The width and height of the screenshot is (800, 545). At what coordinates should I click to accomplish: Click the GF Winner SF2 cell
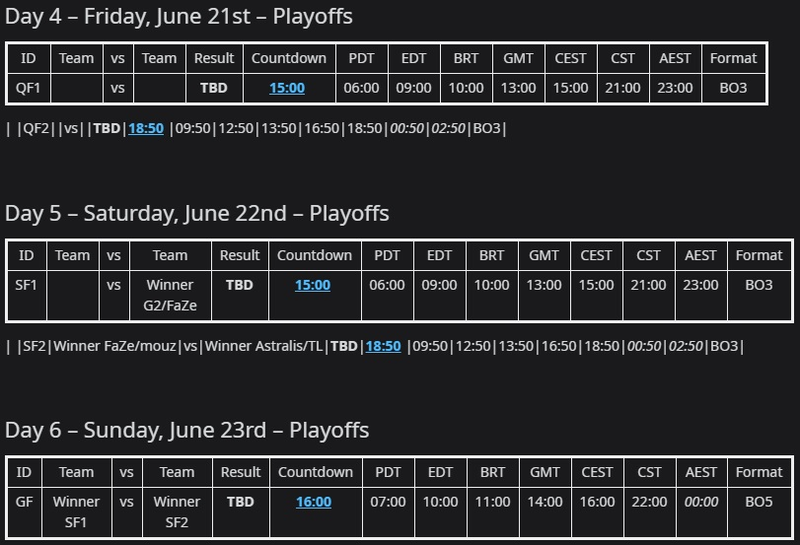(177, 512)
